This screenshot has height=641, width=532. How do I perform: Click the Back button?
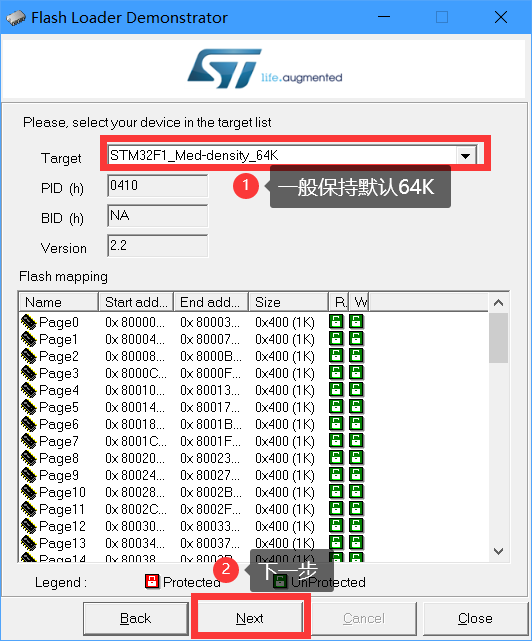pyautogui.click(x=135, y=618)
